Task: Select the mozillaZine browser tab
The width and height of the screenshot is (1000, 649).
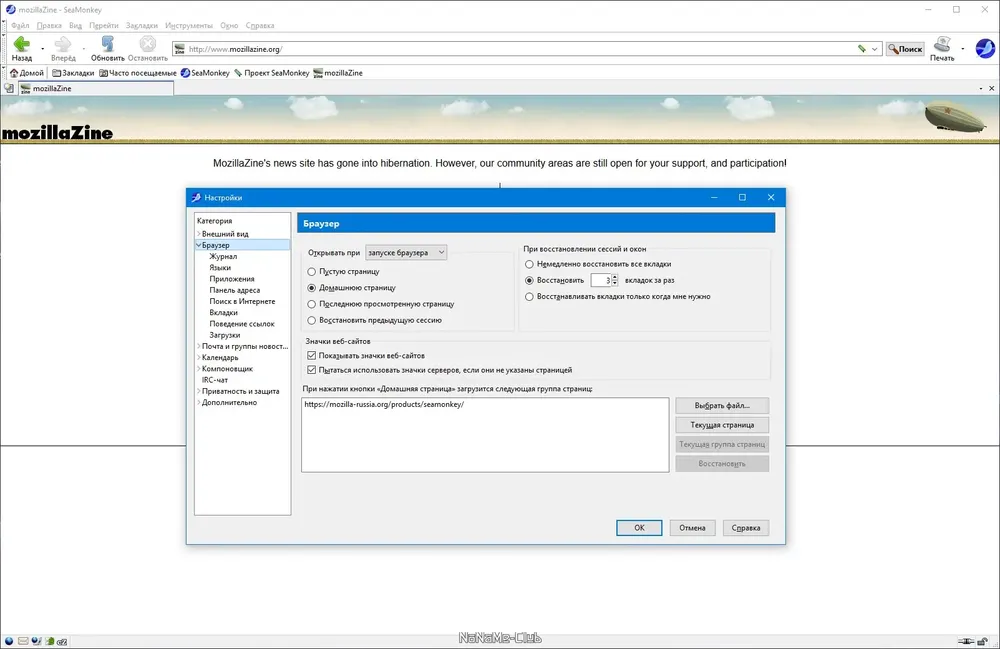Action: click(96, 89)
